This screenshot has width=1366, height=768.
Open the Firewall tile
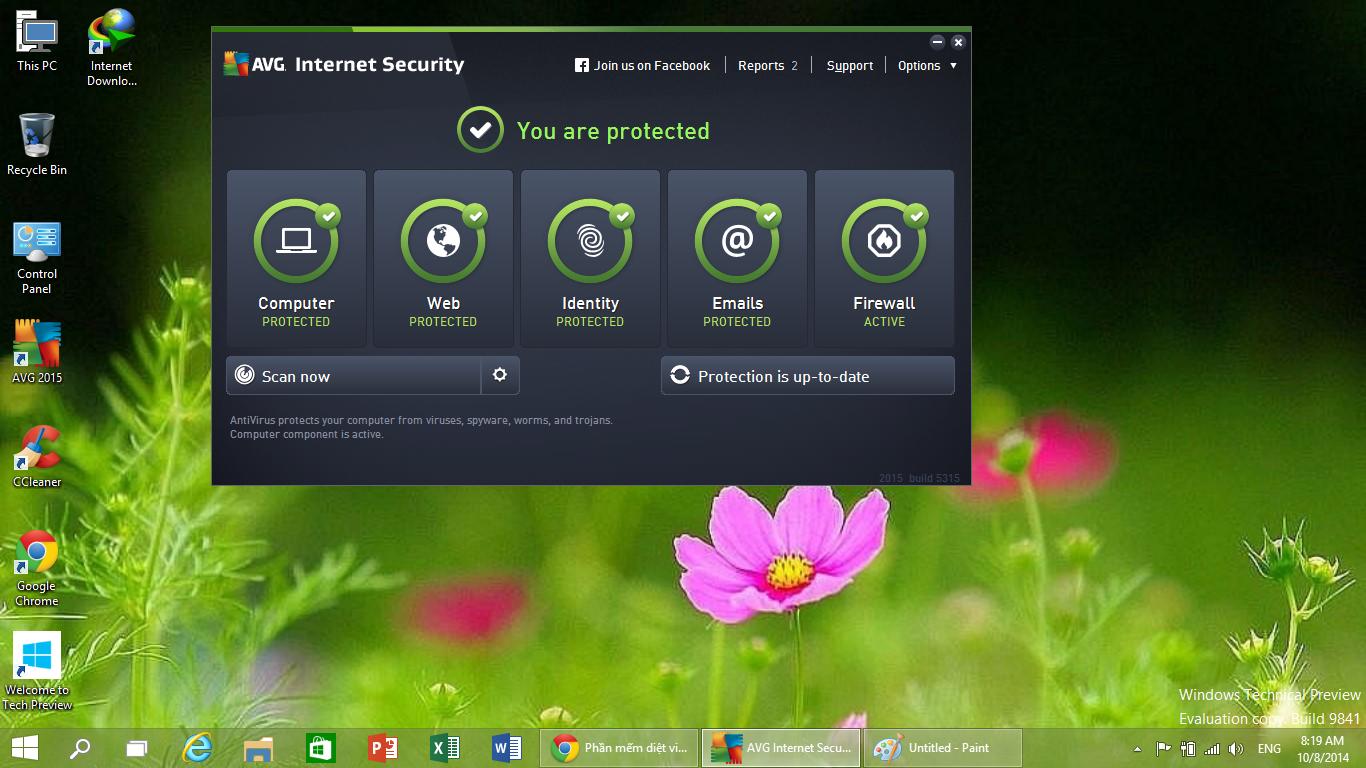pyautogui.click(x=884, y=258)
